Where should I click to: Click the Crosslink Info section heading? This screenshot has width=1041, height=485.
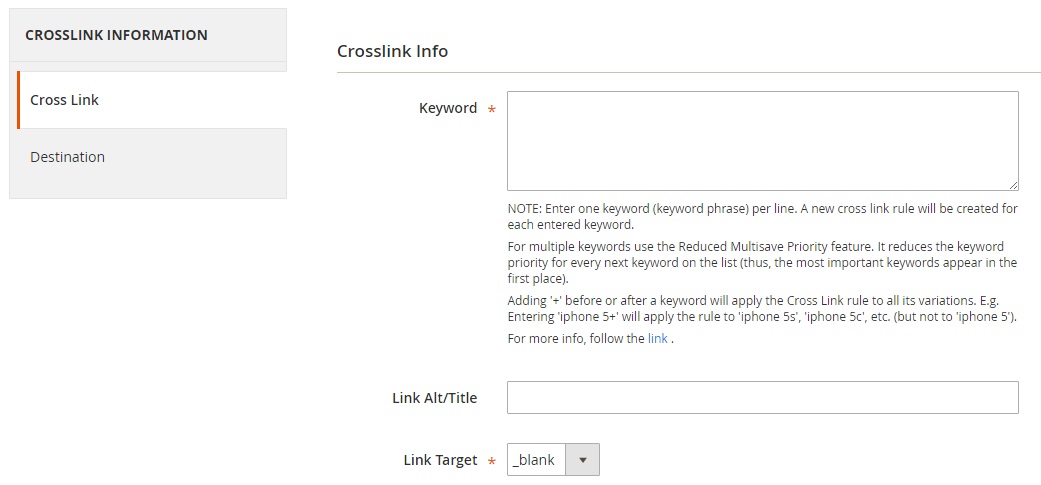point(392,51)
